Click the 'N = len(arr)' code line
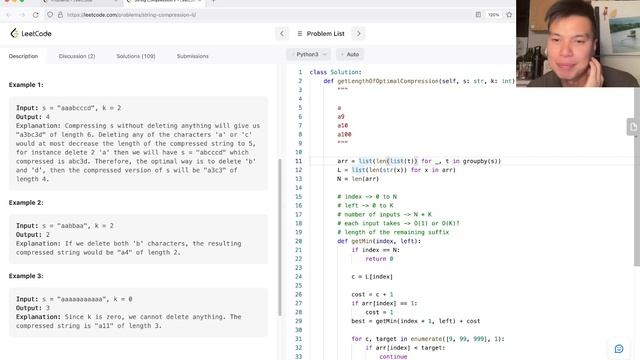 click(x=358, y=179)
